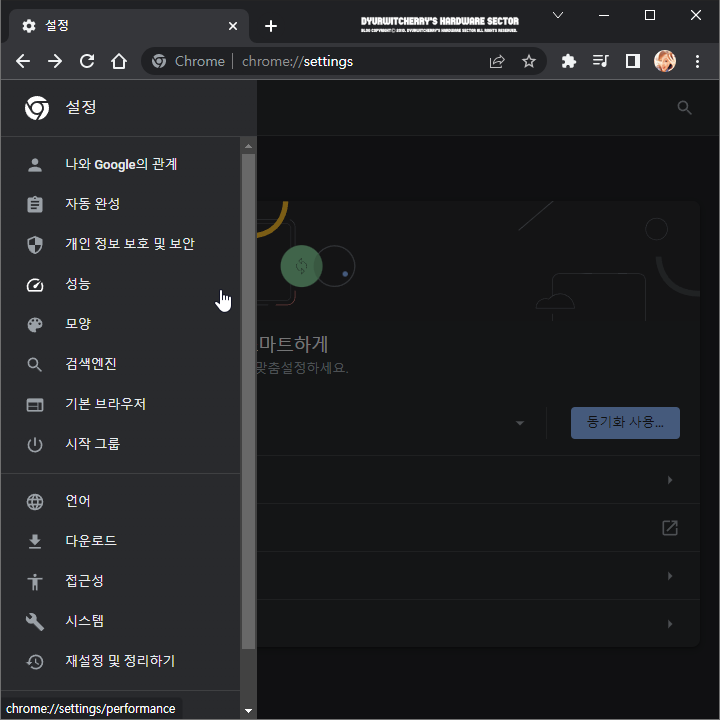Open 시작 그룹 settings

click(121, 444)
